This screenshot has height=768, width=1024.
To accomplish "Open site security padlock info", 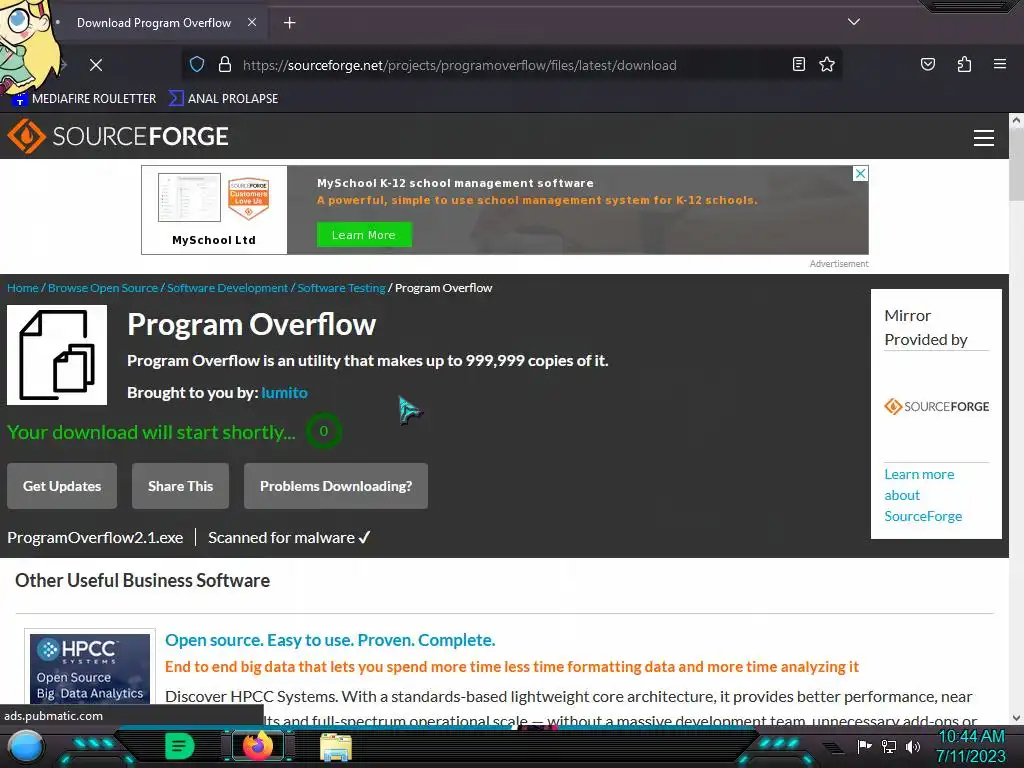I will tap(225, 65).
